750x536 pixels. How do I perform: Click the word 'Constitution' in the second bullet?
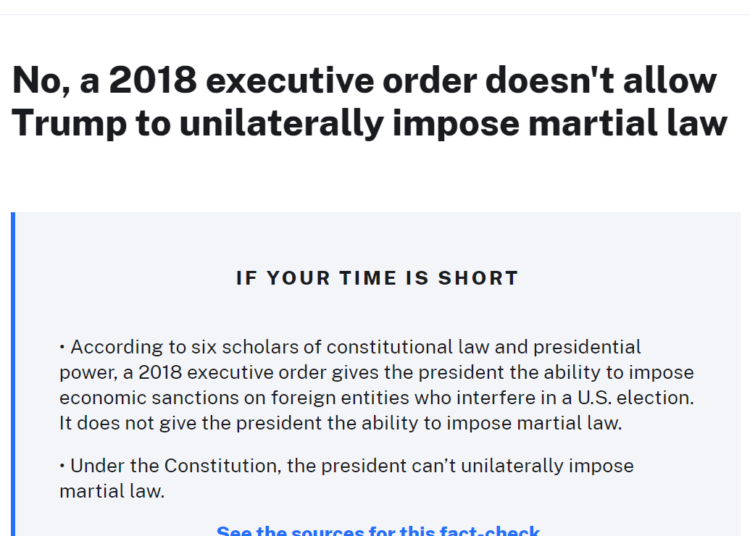pyautogui.click(x=223, y=466)
